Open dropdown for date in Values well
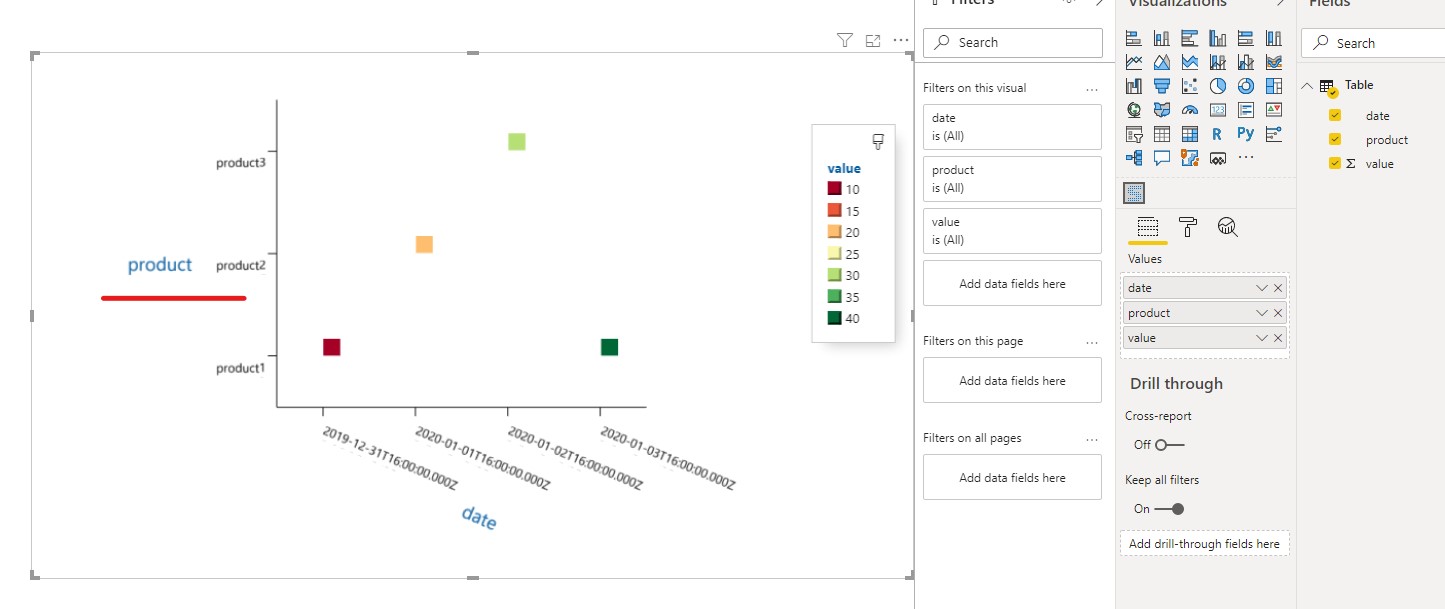The image size is (1445, 609). (x=1262, y=288)
